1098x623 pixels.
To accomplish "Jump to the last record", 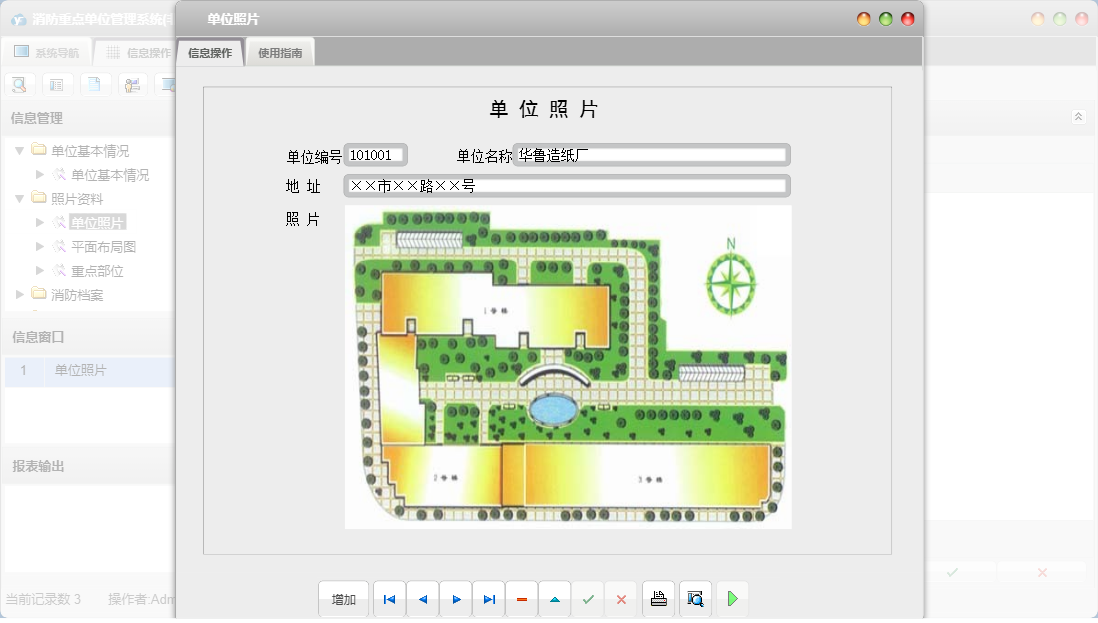I will [488, 598].
